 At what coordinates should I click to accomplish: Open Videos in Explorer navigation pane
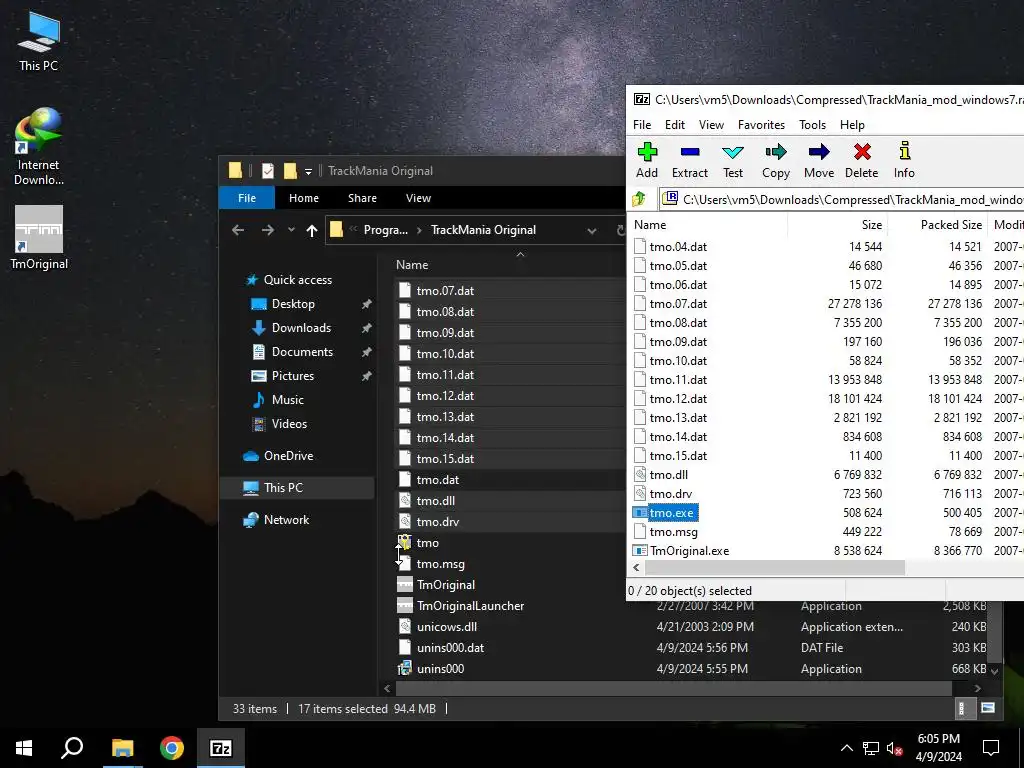coord(289,424)
